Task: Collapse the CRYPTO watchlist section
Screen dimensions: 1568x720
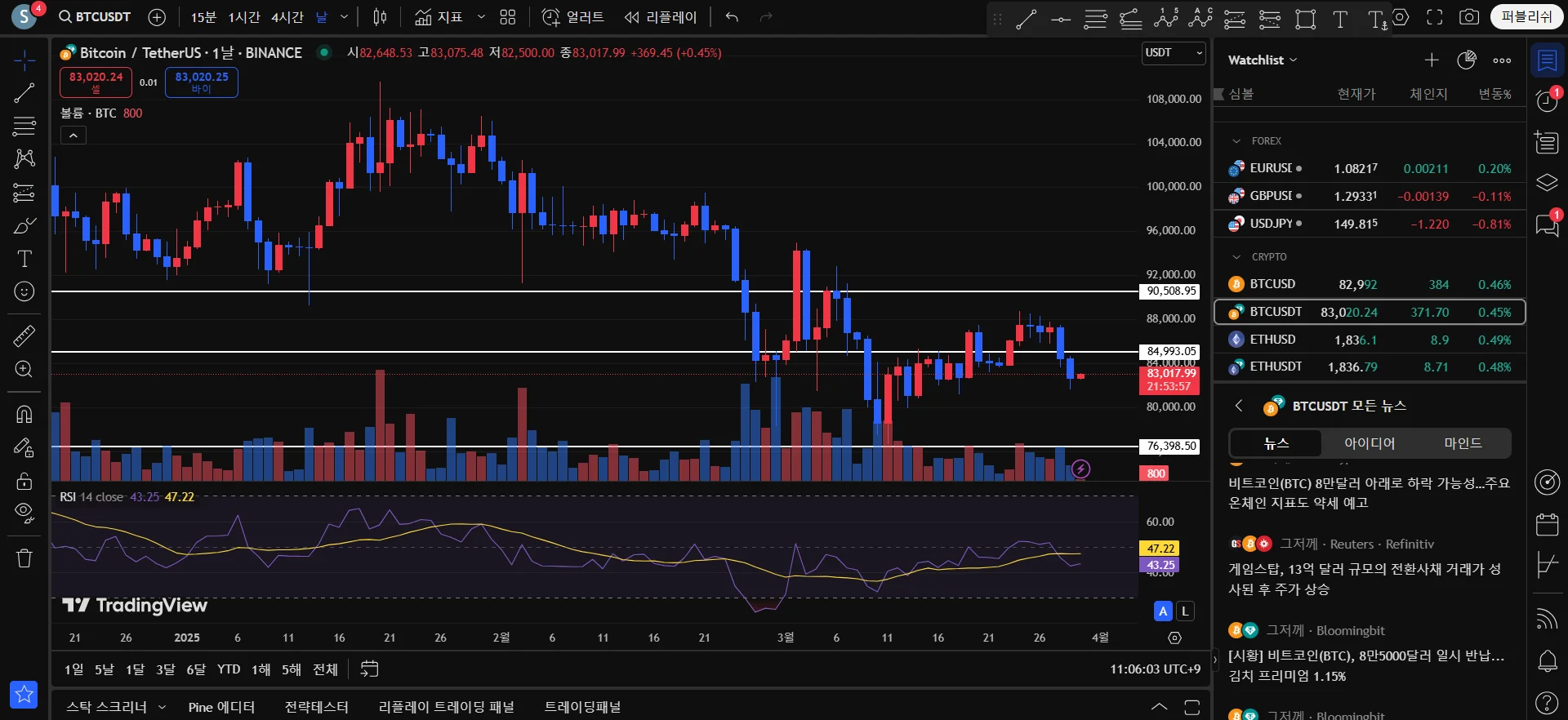Action: [x=1236, y=257]
